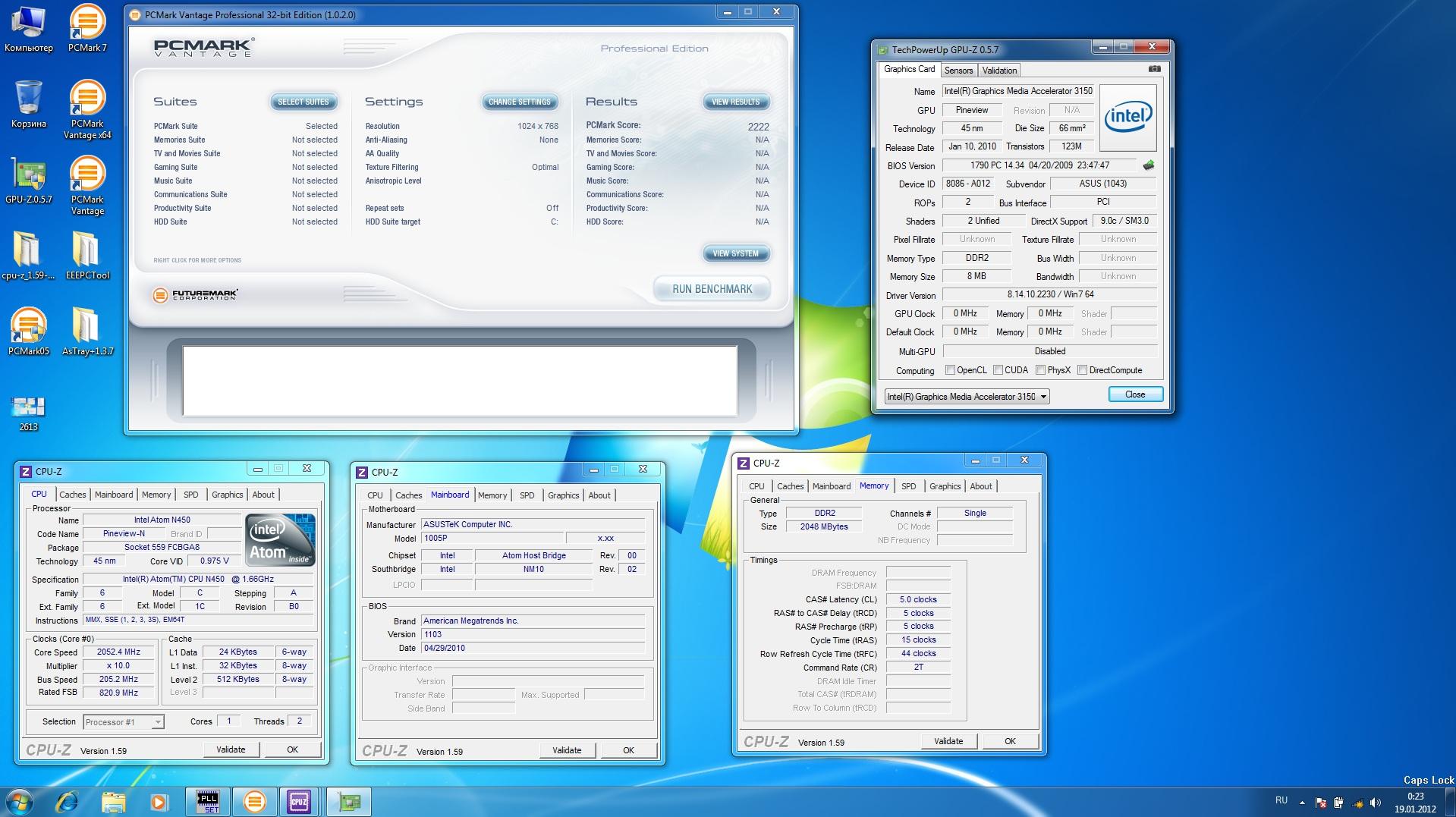Open the Windows Start menu
The height and width of the screenshot is (817, 1456).
(20, 802)
